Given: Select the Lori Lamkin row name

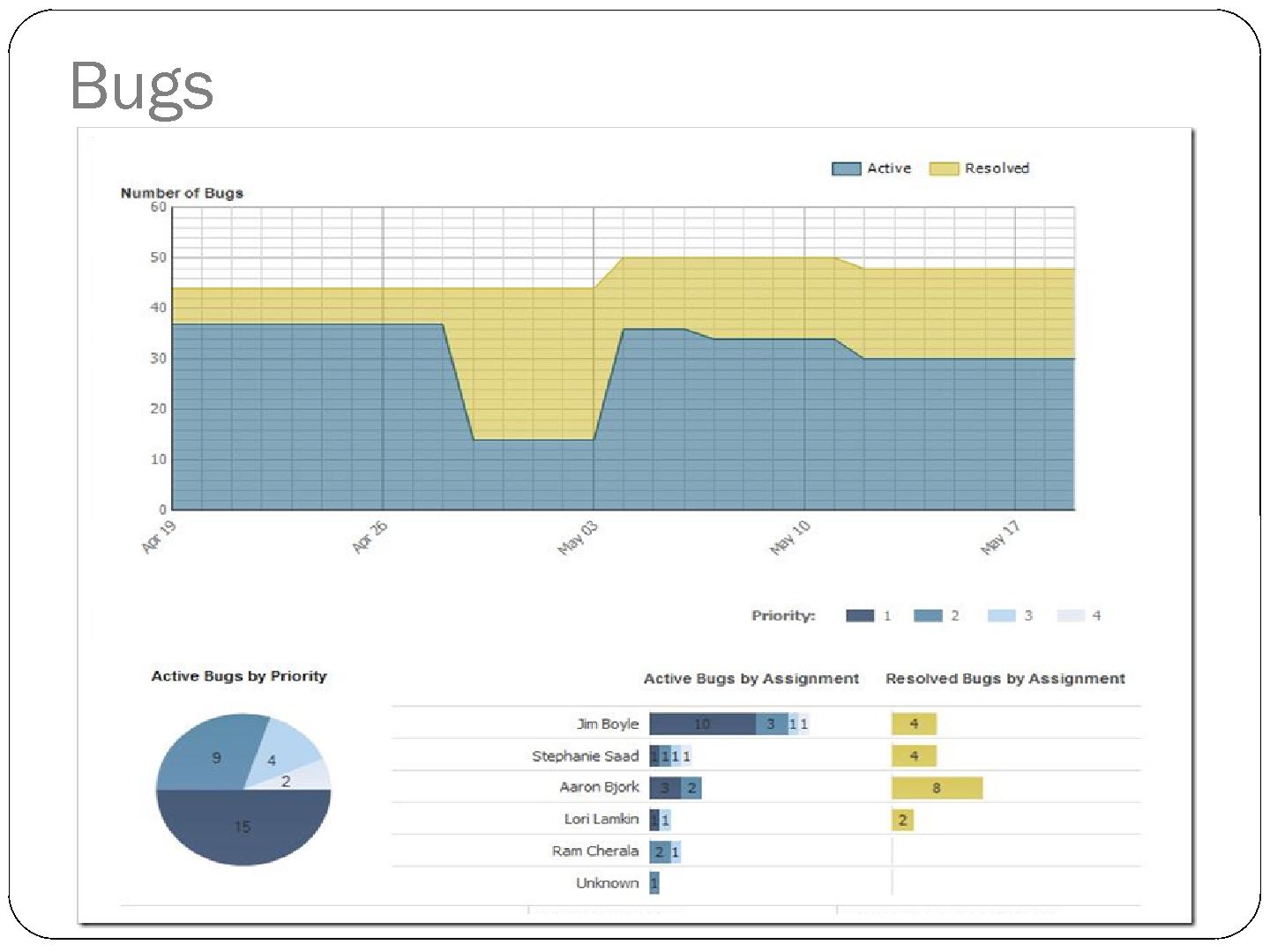Looking at the screenshot, I should [601, 819].
